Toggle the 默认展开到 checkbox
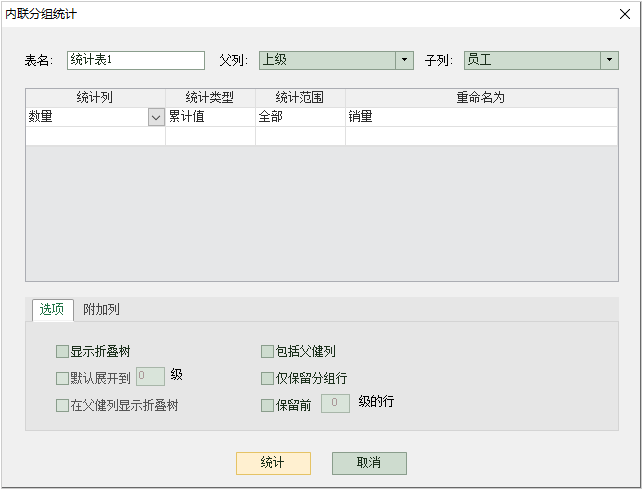The height and width of the screenshot is (489, 642). [x=63, y=378]
